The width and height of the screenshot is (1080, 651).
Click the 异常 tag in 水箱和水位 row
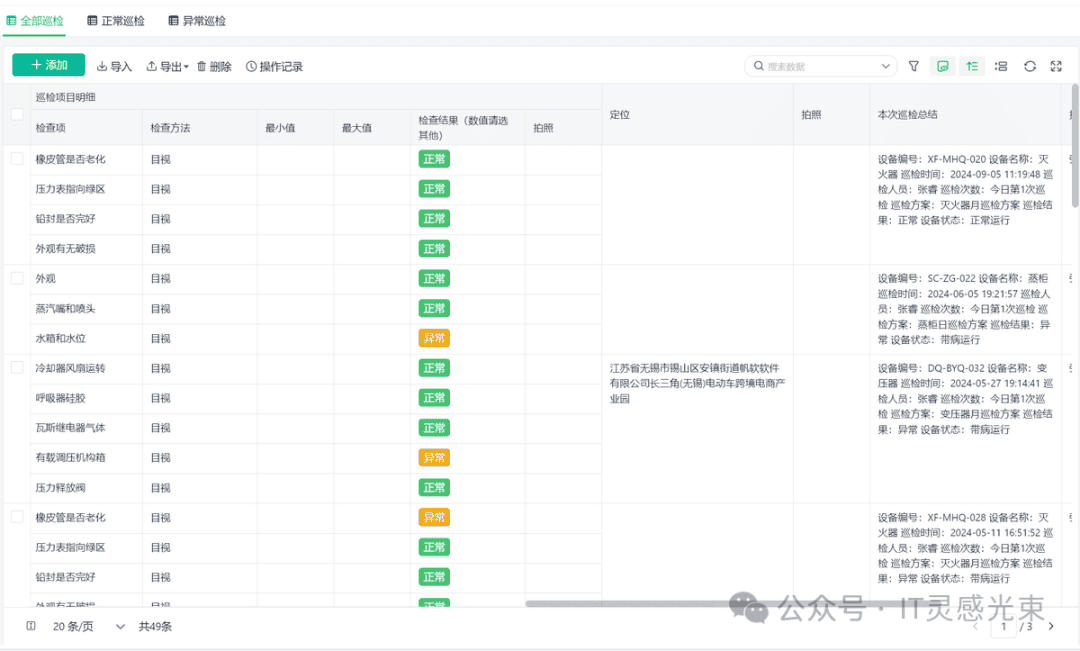click(434, 338)
